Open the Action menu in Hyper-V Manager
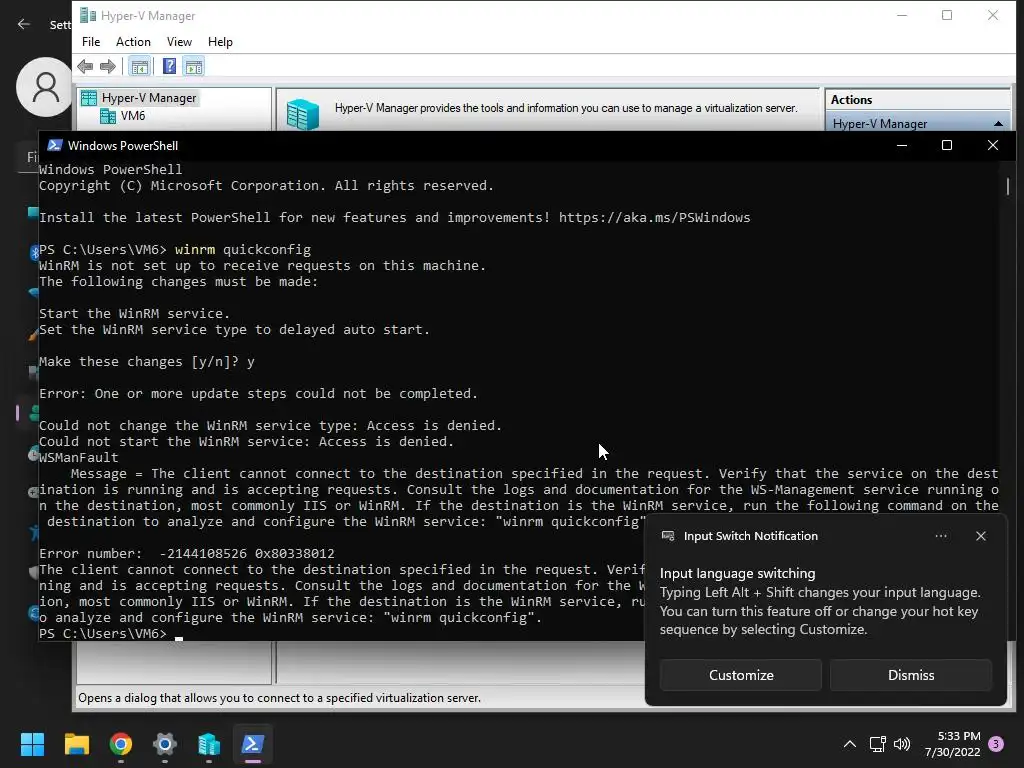The width and height of the screenshot is (1024, 768). [x=133, y=42]
